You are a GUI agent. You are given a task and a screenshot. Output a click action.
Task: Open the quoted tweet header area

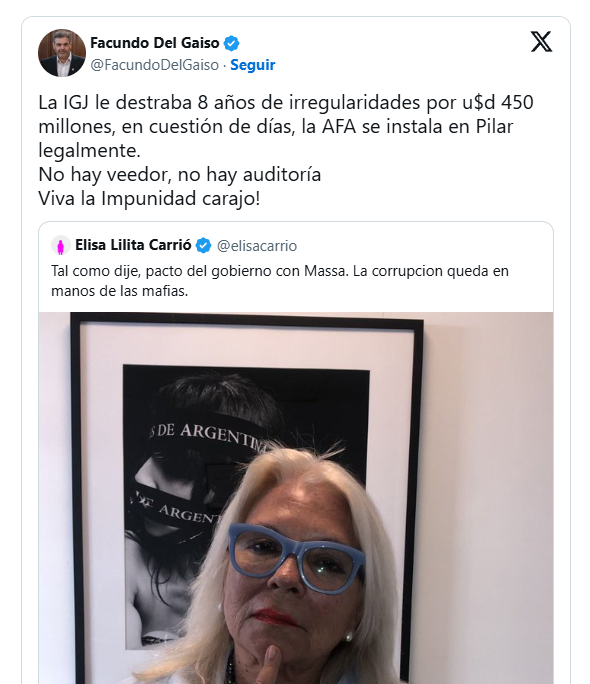click(296, 246)
